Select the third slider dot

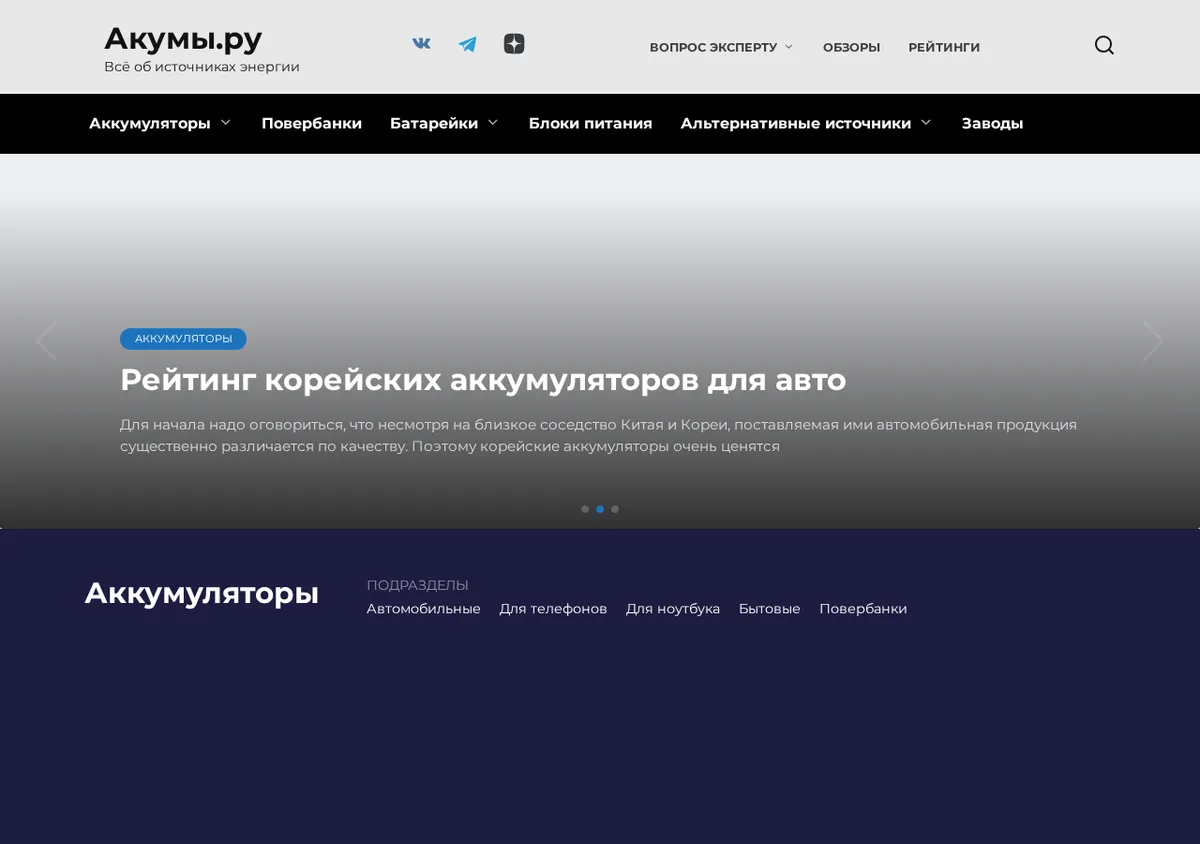(x=615, y=509)
